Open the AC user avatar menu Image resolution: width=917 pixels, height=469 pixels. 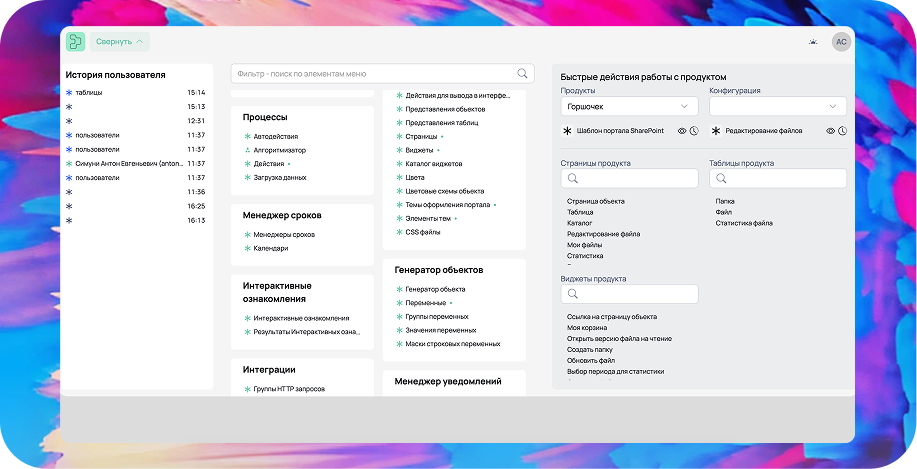point(841,41)
